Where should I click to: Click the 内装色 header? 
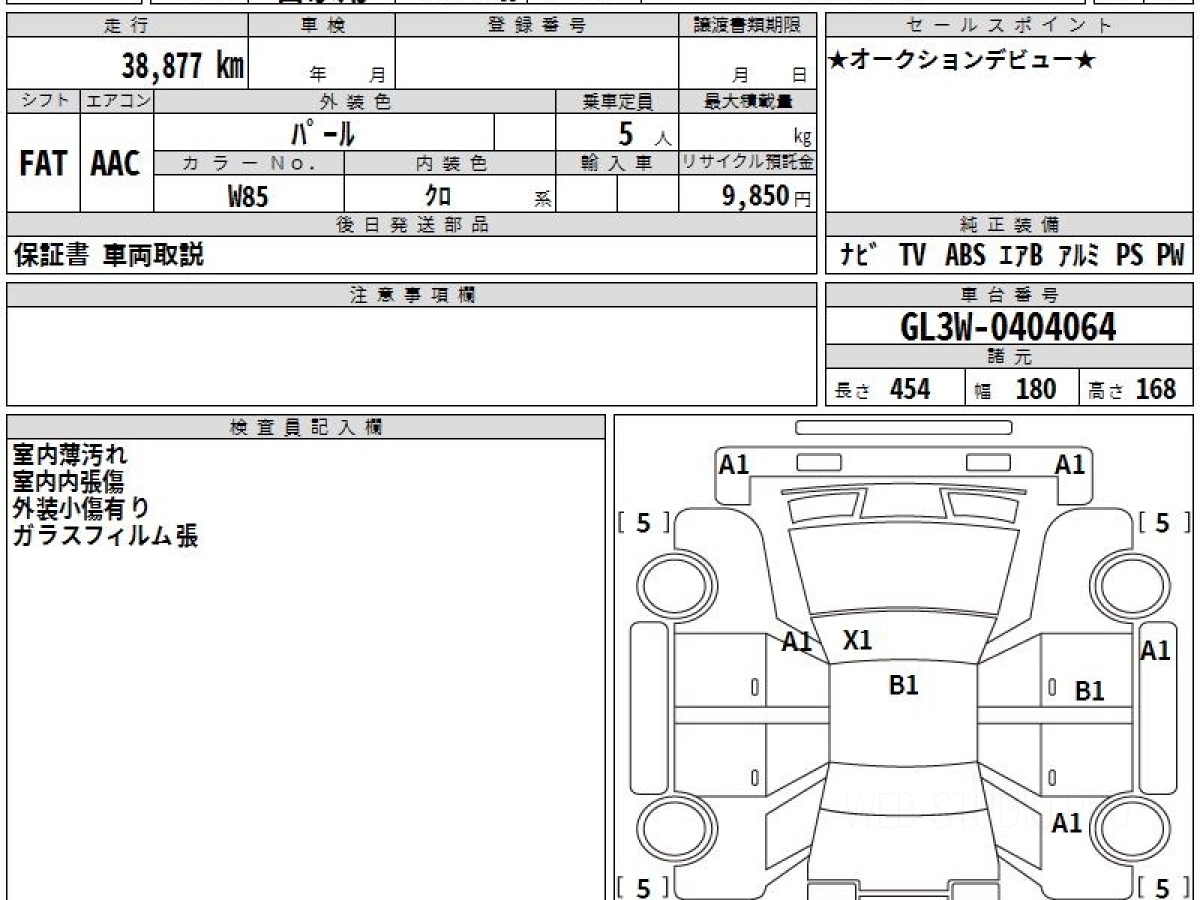pos(450,163)
